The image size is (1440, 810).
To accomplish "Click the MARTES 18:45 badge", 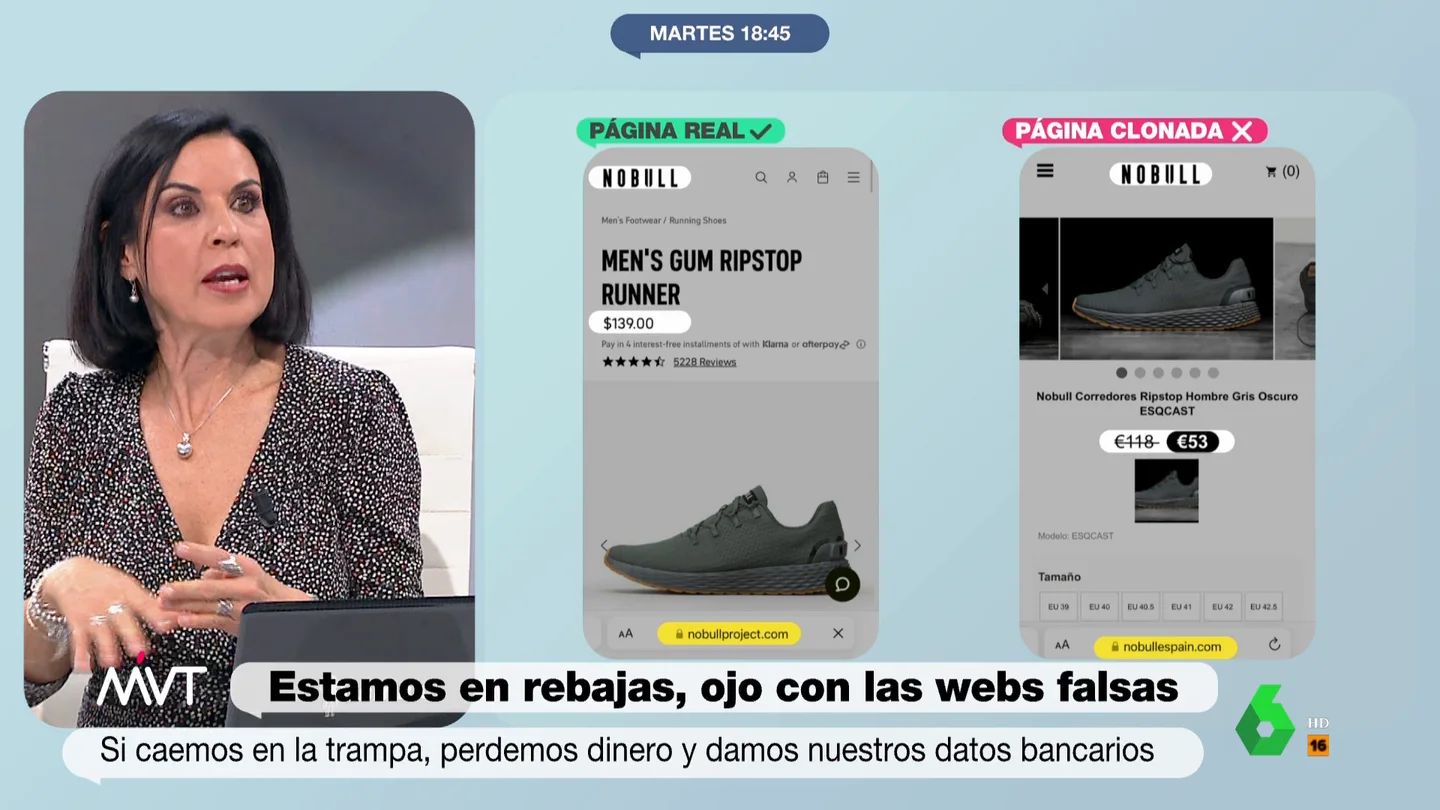I will click(x=720, y=33).
